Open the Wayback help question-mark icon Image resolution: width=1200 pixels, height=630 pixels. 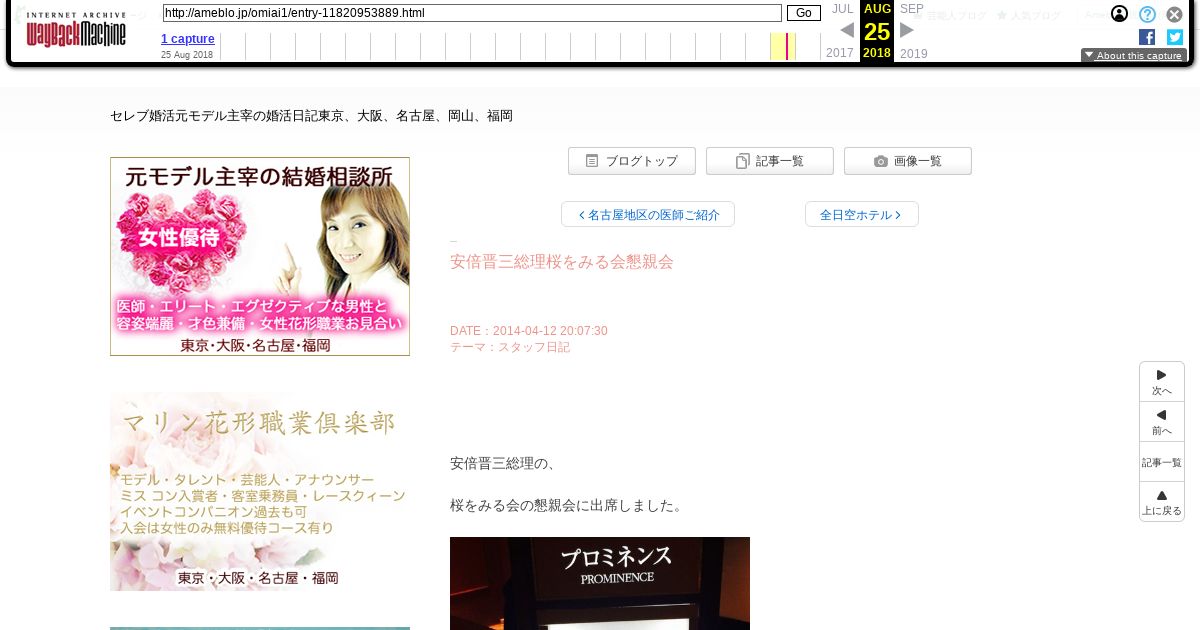point(1147,14)
